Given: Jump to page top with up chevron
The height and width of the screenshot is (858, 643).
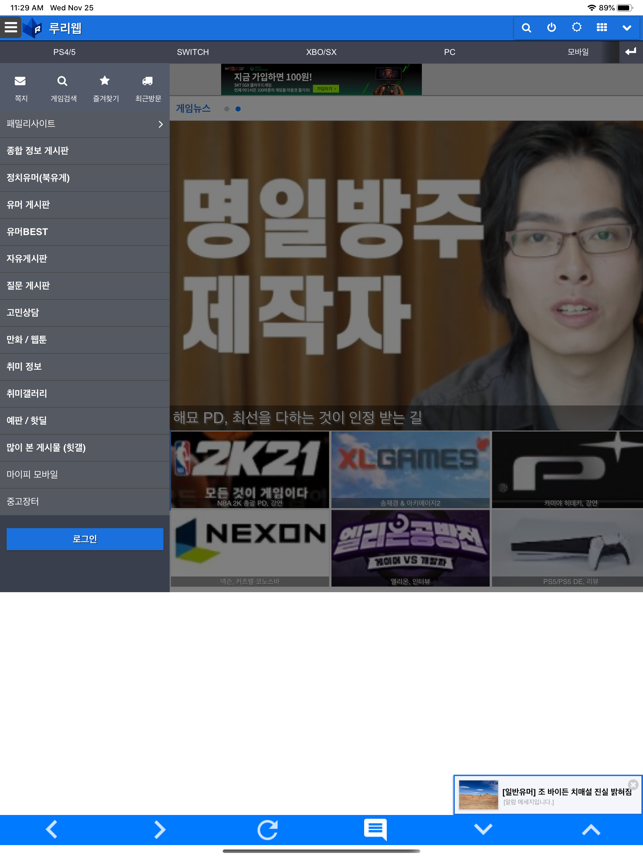Looking at the screenshot, I should pyautogui.click(x=591, y=830).
